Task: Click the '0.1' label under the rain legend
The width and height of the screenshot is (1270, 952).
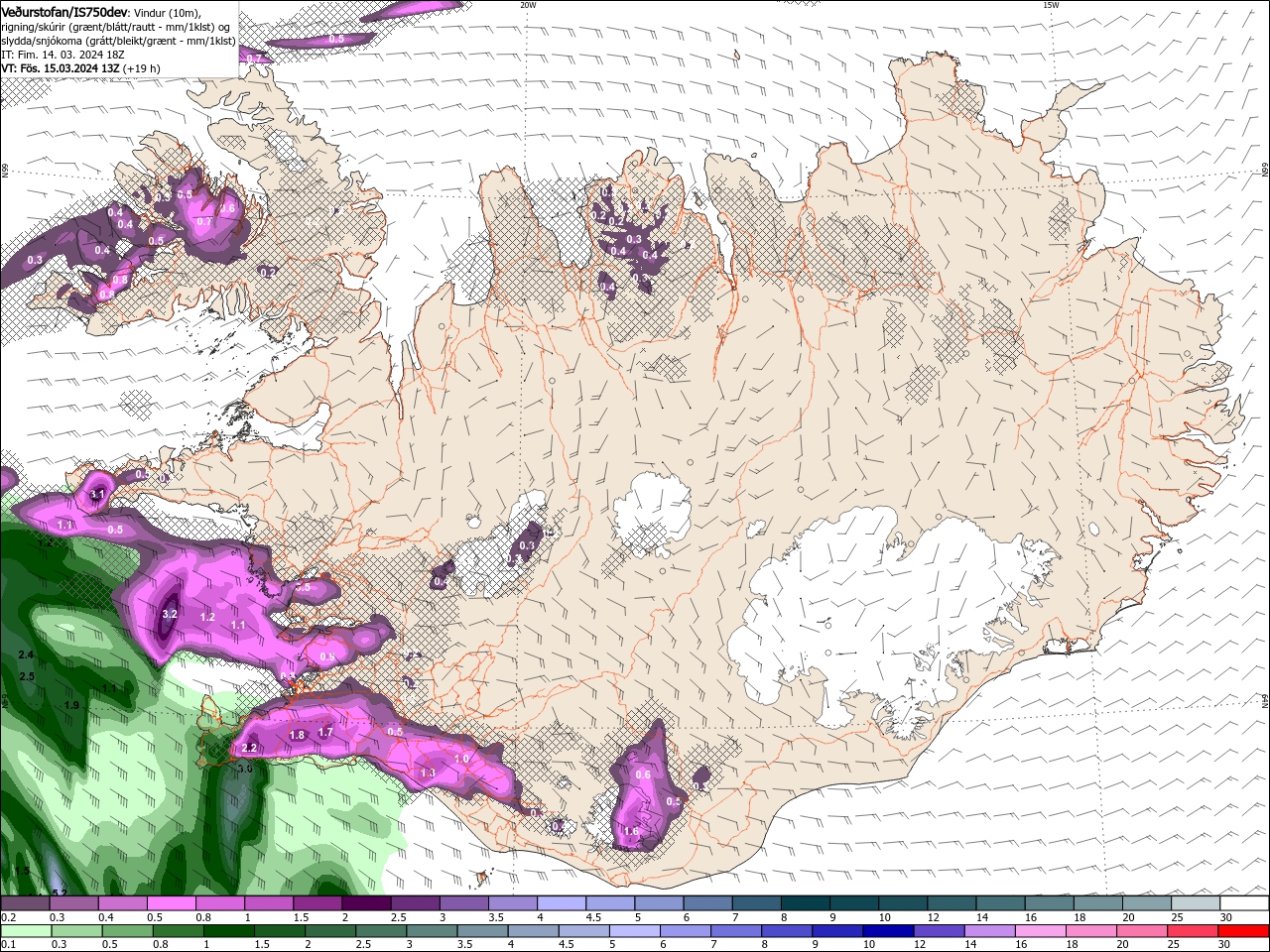Action: tap(8, 945)
